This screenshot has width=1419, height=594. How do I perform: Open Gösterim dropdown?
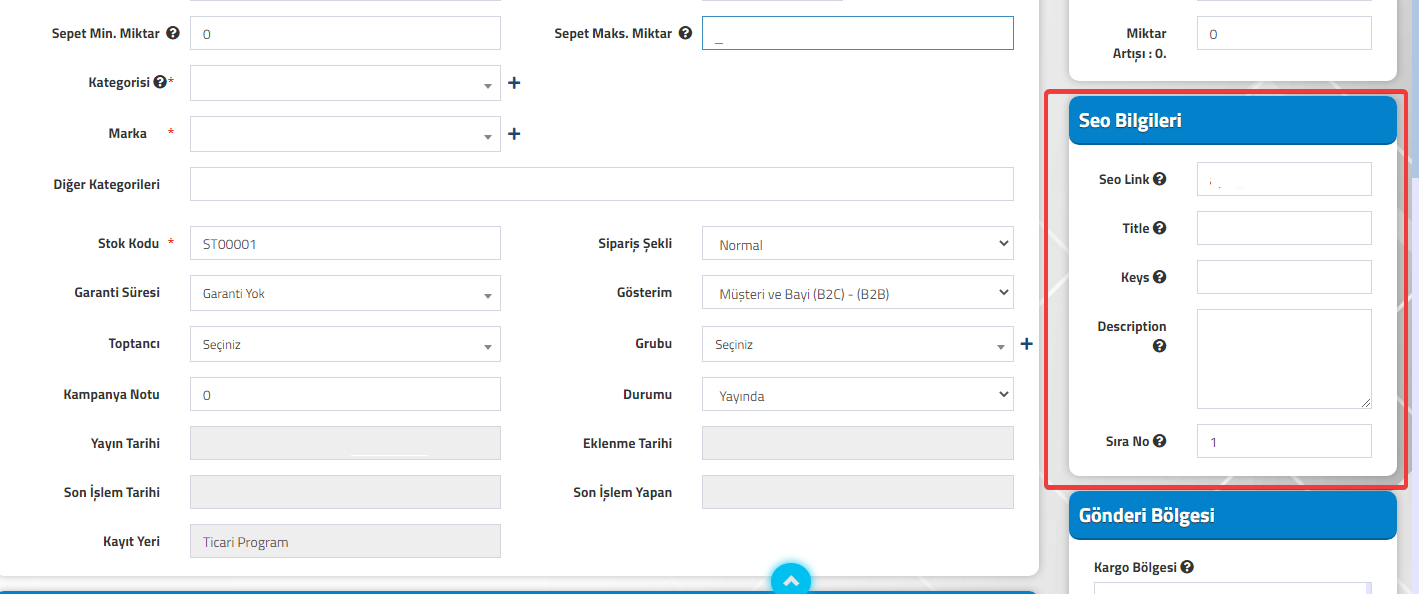(x=857, y=293)
